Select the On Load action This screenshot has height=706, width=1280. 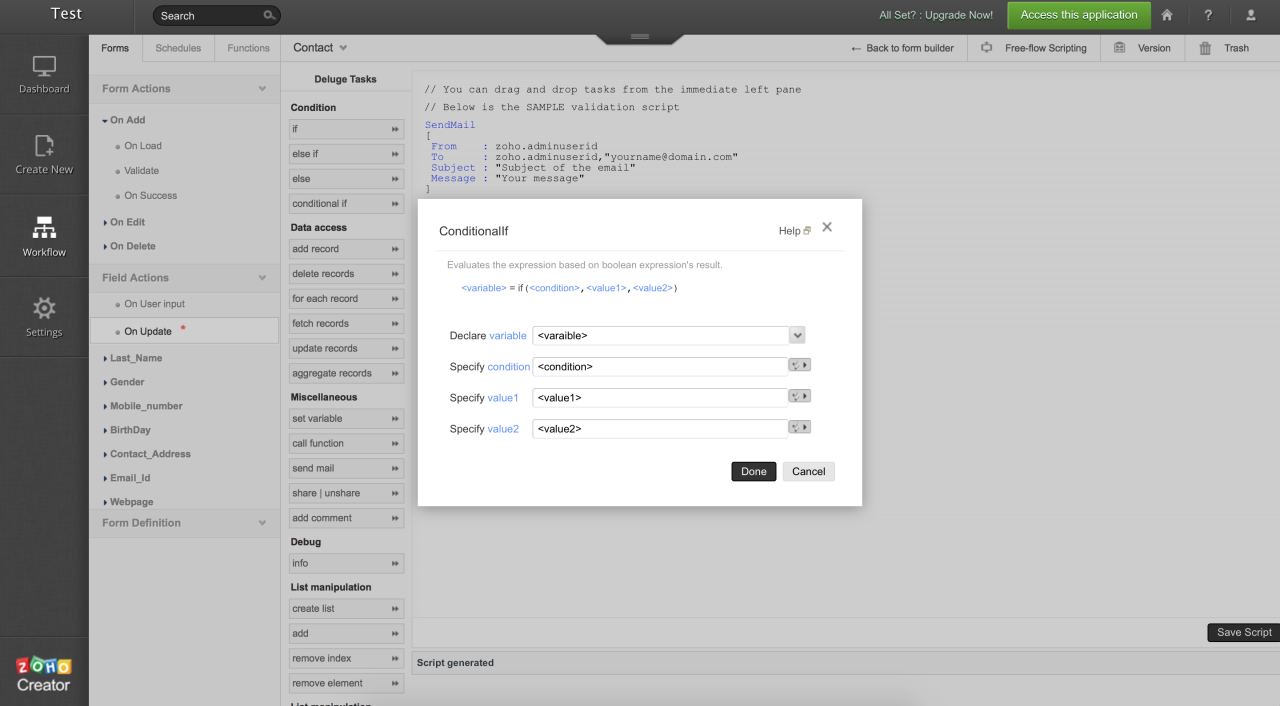(143, 146)
